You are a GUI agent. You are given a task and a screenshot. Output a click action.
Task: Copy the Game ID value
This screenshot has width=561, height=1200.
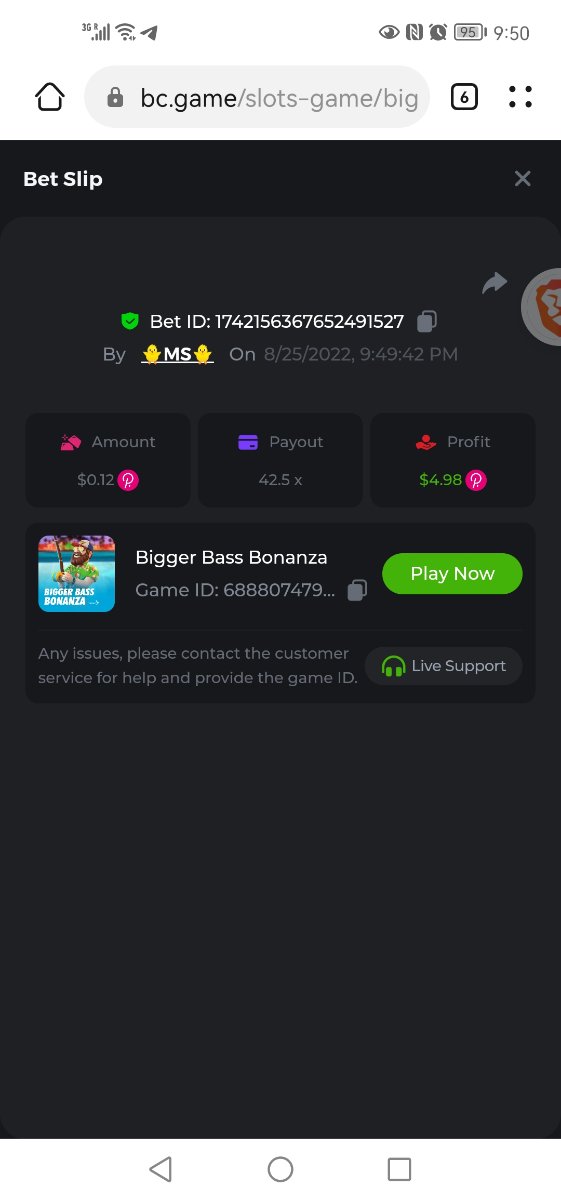point(357,590)
